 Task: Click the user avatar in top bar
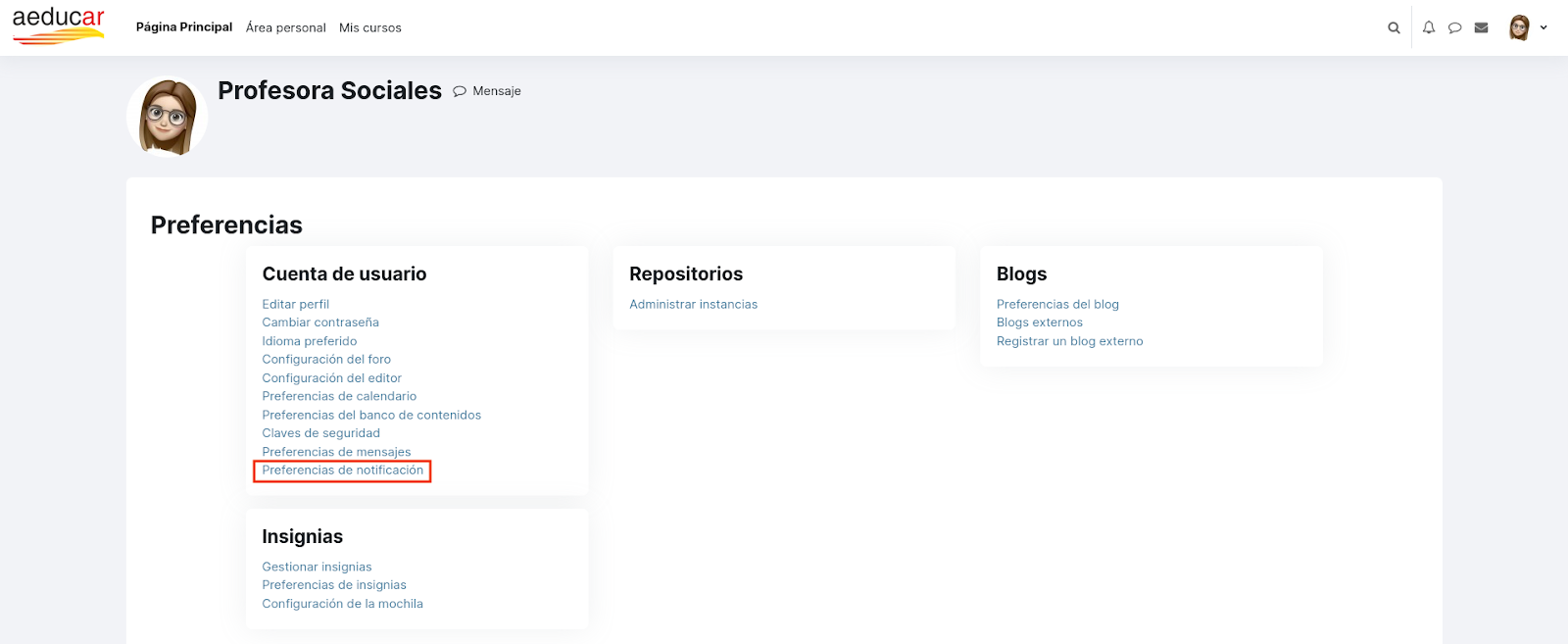coord(1520,27)
